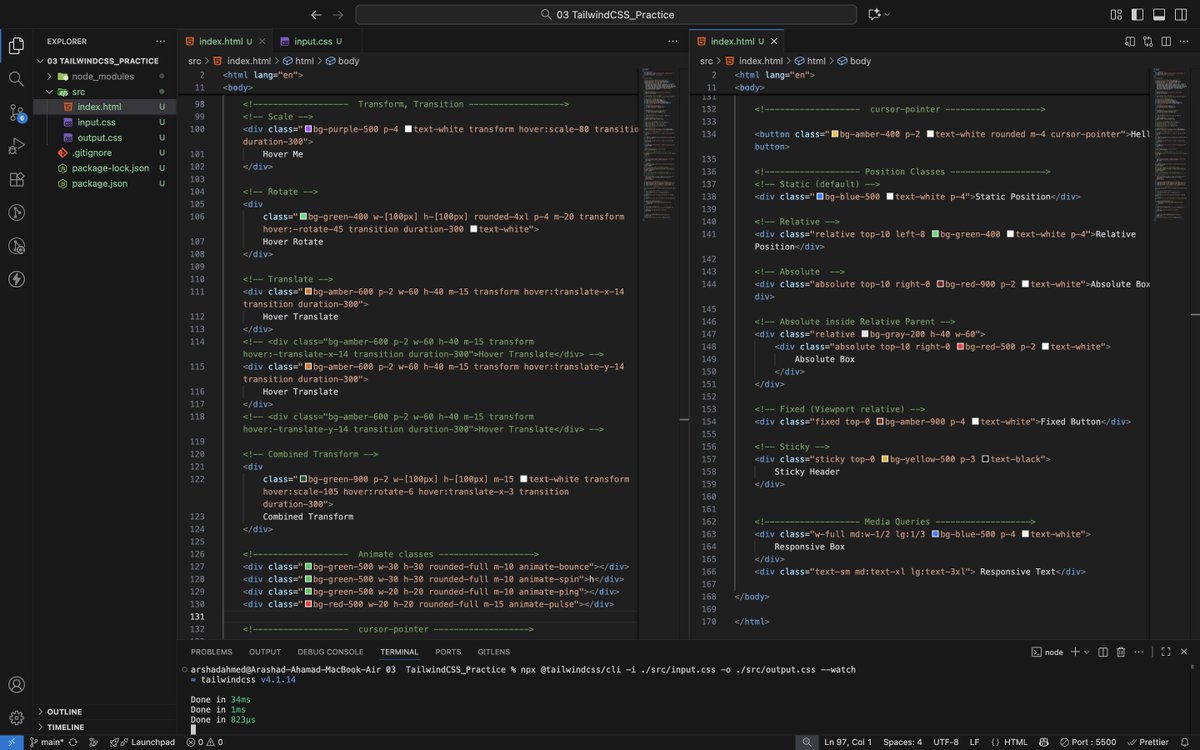Screen dimensions: 1200x750
Task: Open the Copilot chat icon beside search box
Action: (x=877, y=14)
